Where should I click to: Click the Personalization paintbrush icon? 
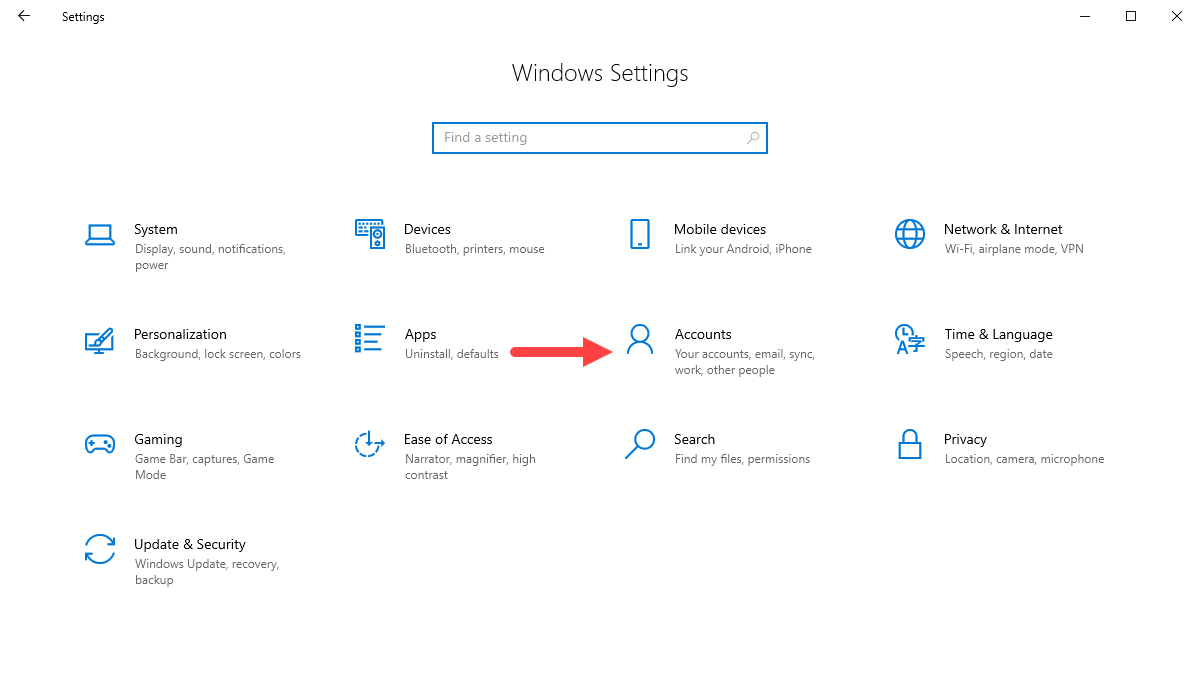tap(100, 339)
